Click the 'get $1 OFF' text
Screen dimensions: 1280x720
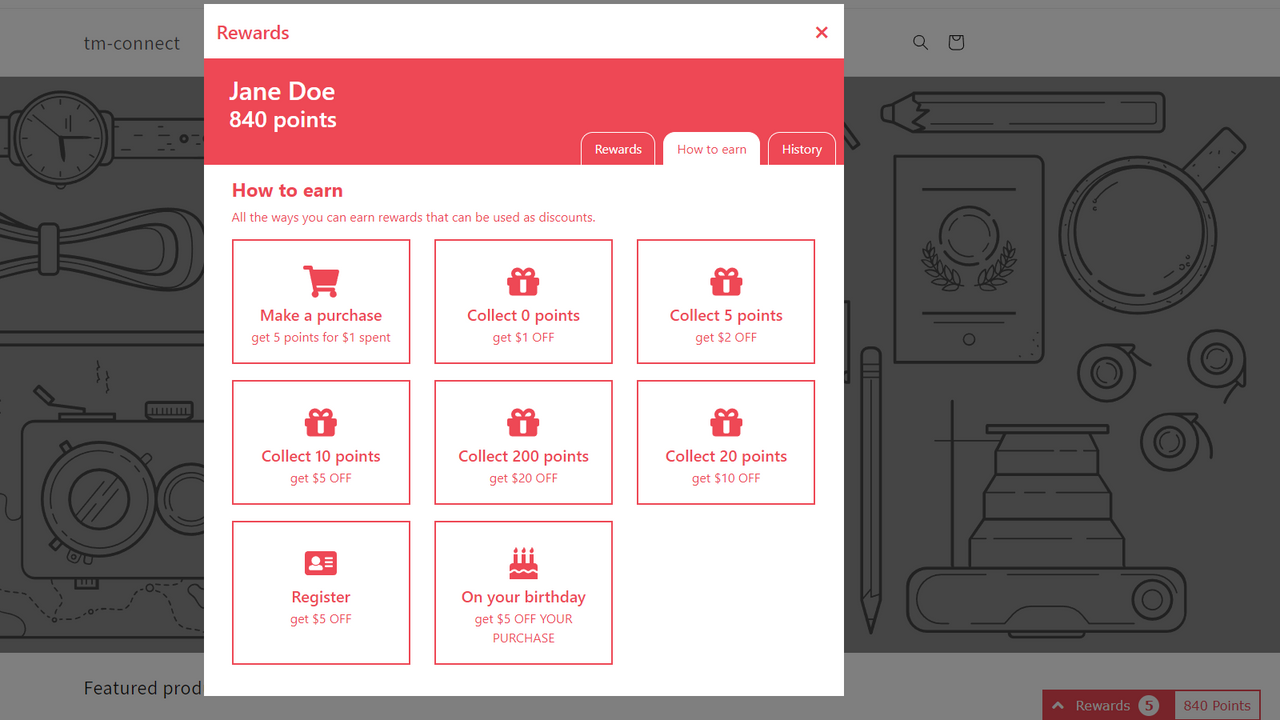pos(523,338)
